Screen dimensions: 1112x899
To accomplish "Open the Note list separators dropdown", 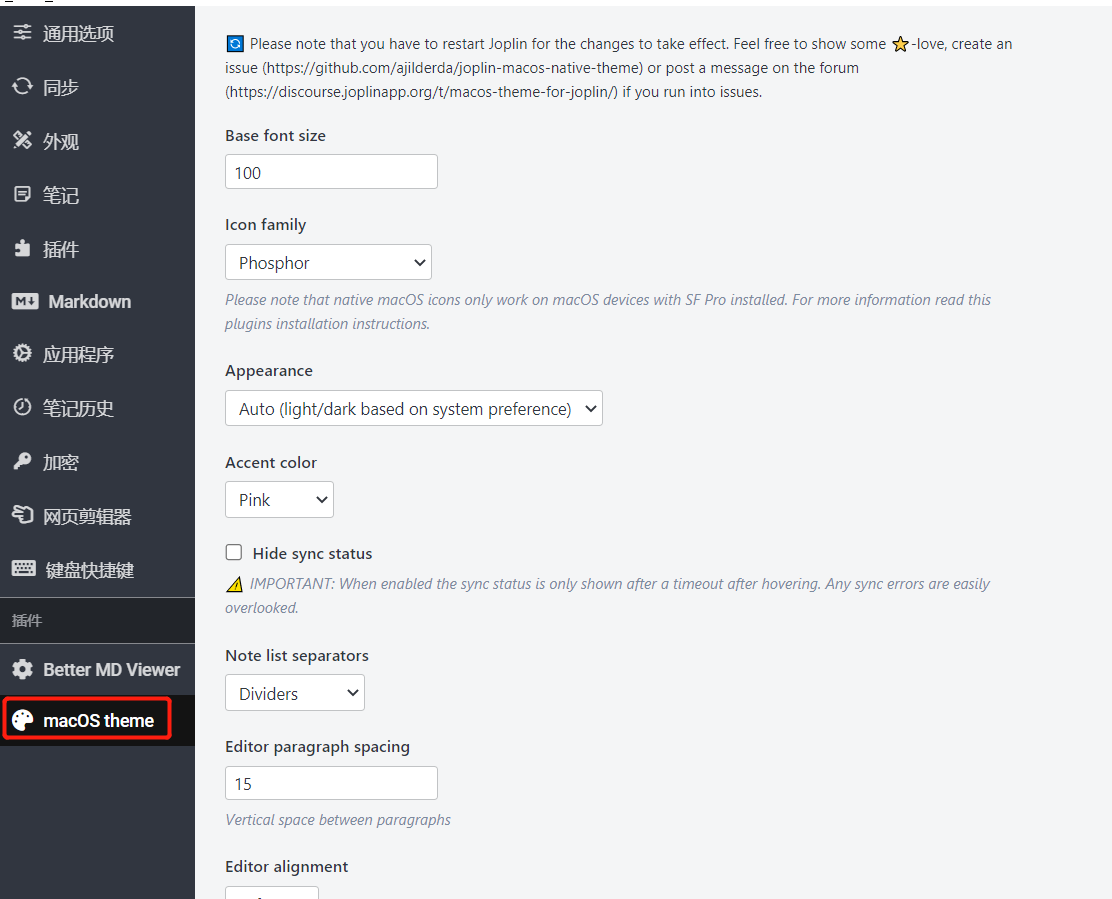I will tap(294, 693).
